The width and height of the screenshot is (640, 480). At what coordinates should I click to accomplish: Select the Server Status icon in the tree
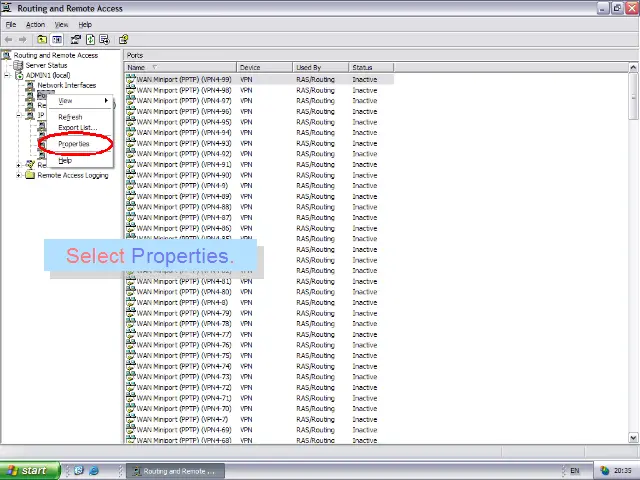pos(18,65)
